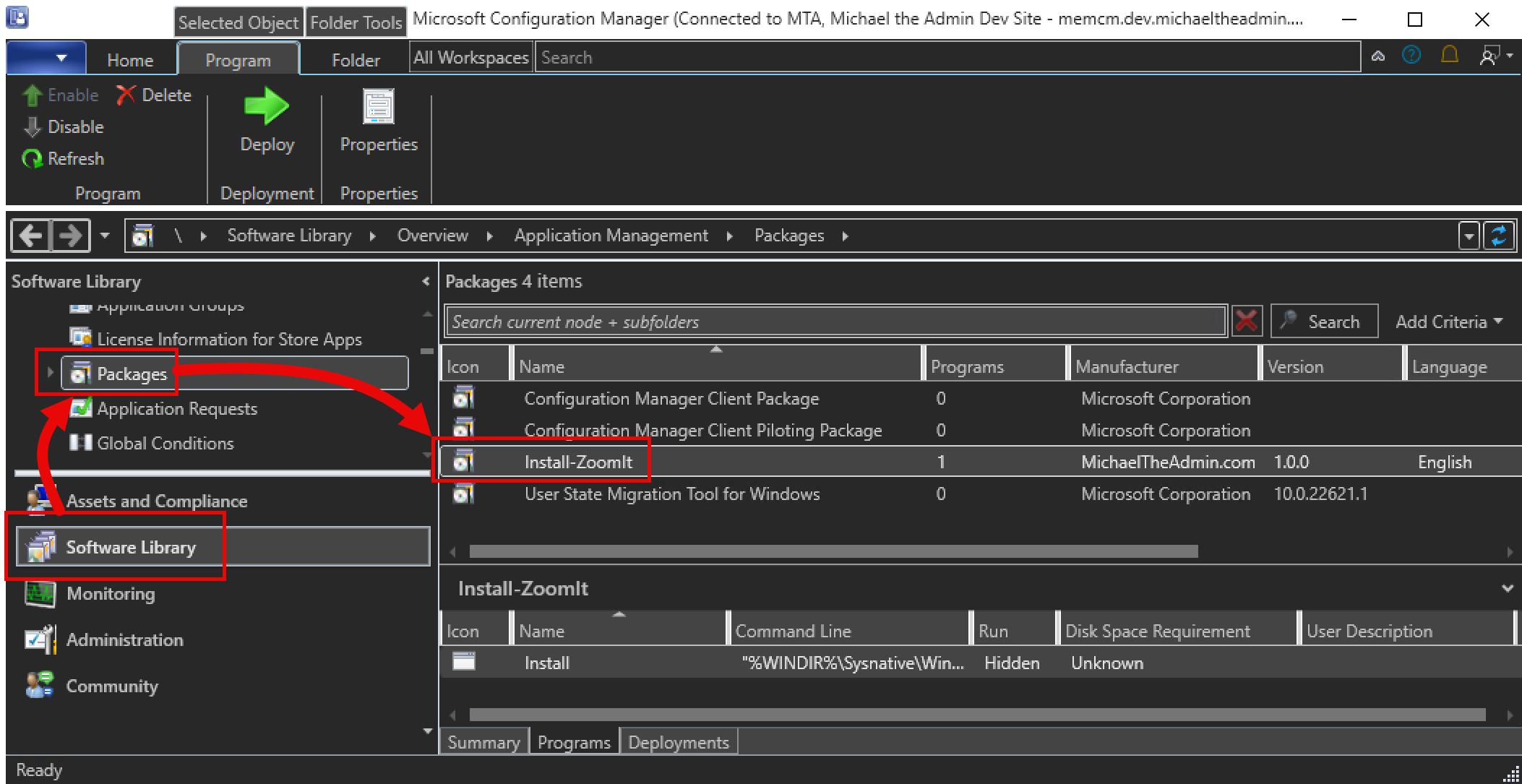Click the Configuration Manager app icon in title bar

[16, 18]
